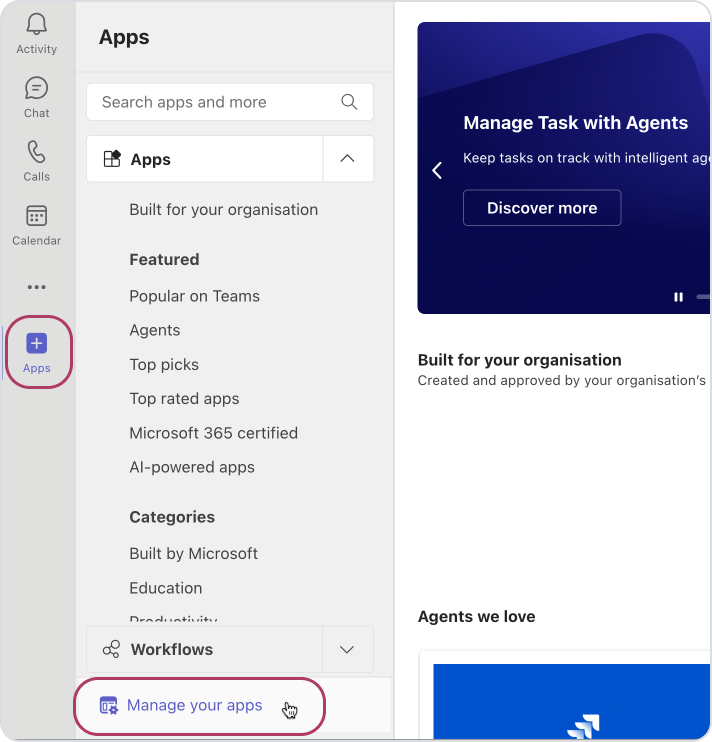Pause the banner carousel
Image resolution: width=712 pixels, height=742 pixels.
(678, 297)
